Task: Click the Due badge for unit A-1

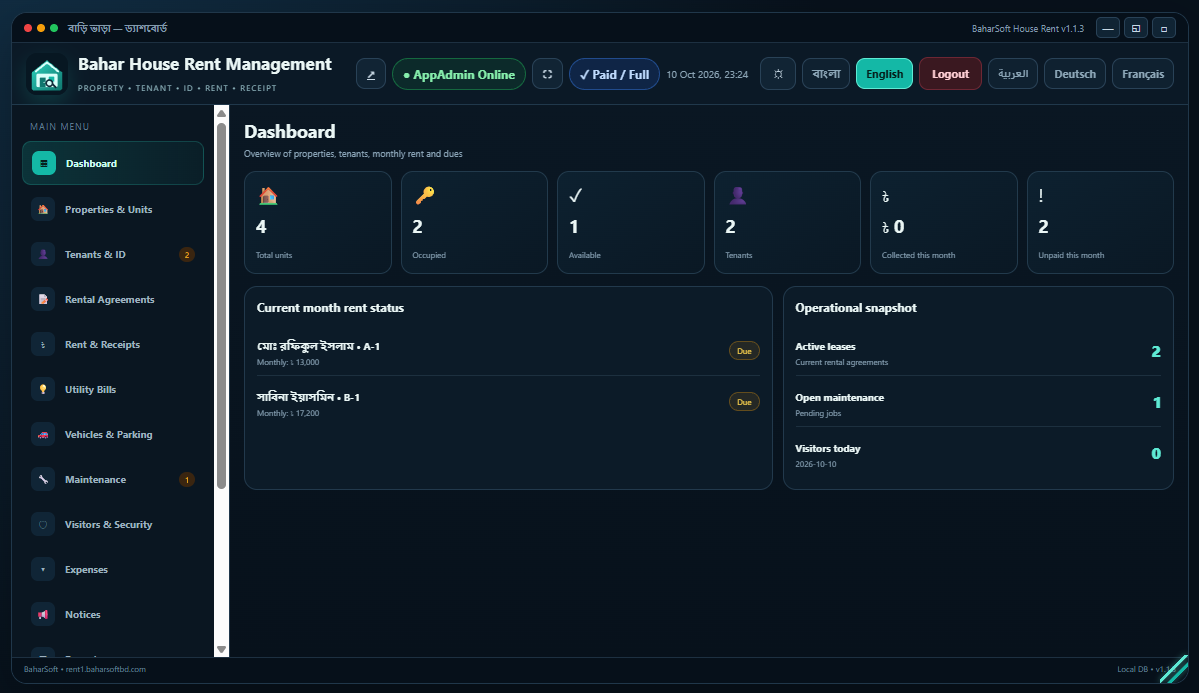Action: click(744, 351)
